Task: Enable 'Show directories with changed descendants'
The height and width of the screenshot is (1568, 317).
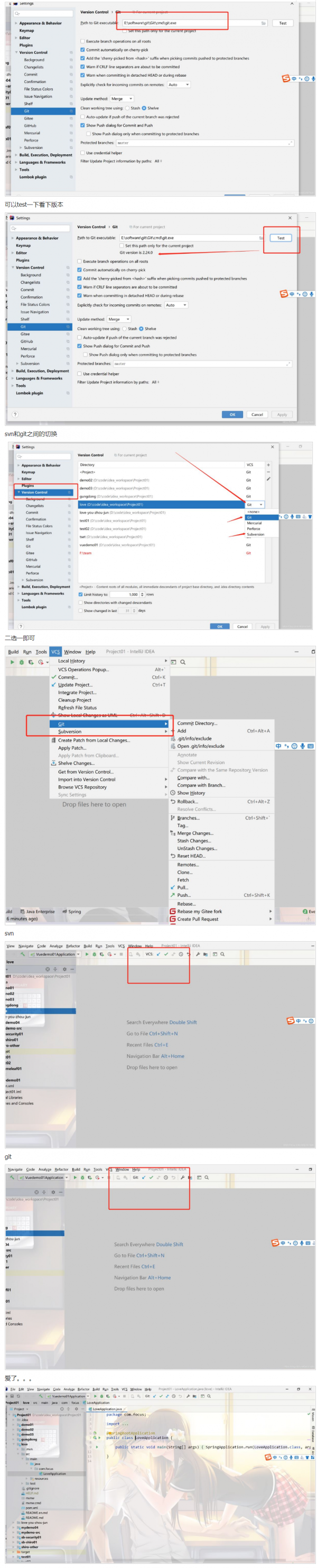Action: [x=80, y=602]
